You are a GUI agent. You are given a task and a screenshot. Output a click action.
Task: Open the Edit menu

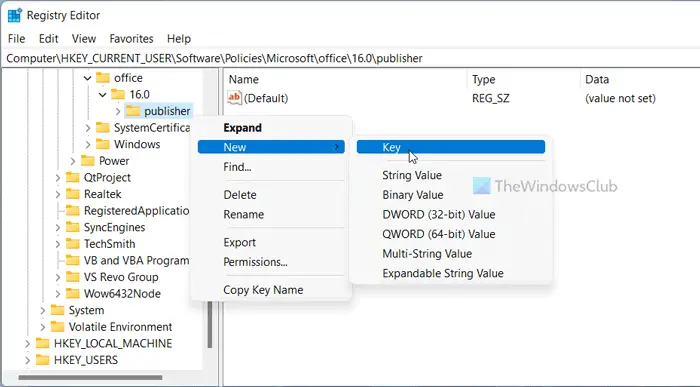49,39
